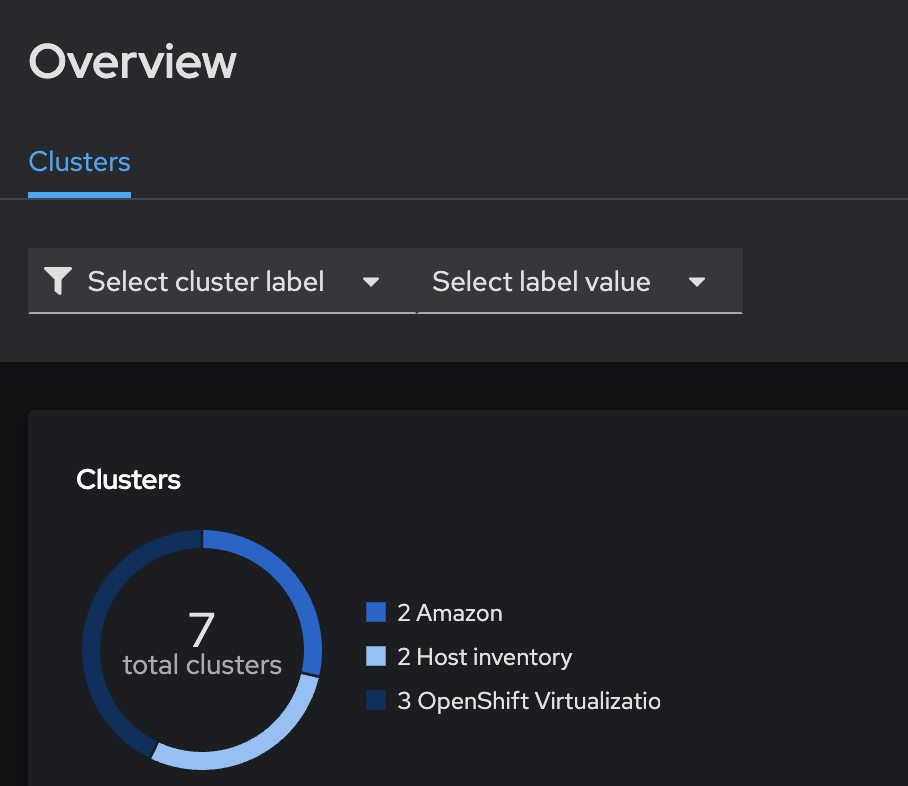The width and height of the screenshot is (908, 786).
Task: Click the Amazon legend color square
Action: pyautogui.click(x=376, y=612)
